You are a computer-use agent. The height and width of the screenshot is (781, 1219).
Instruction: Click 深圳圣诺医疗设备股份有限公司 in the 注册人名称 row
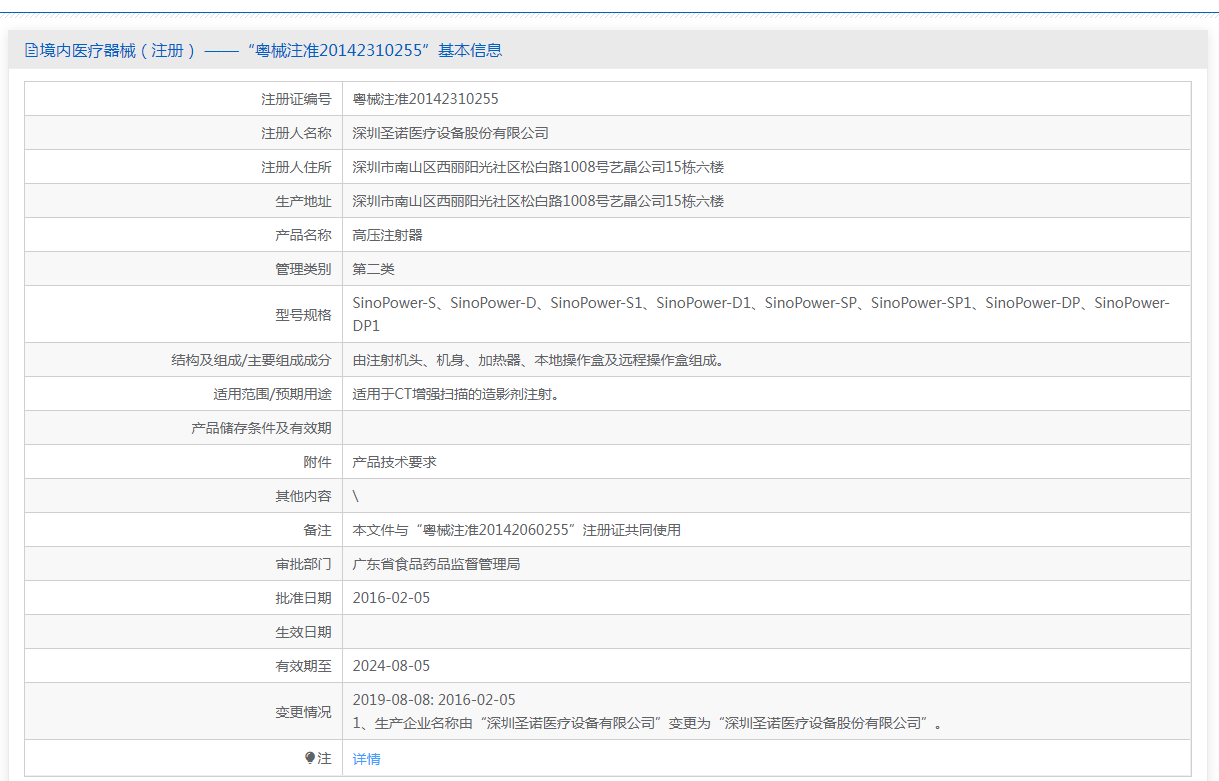pyautogui.click(x=451, y=133)
